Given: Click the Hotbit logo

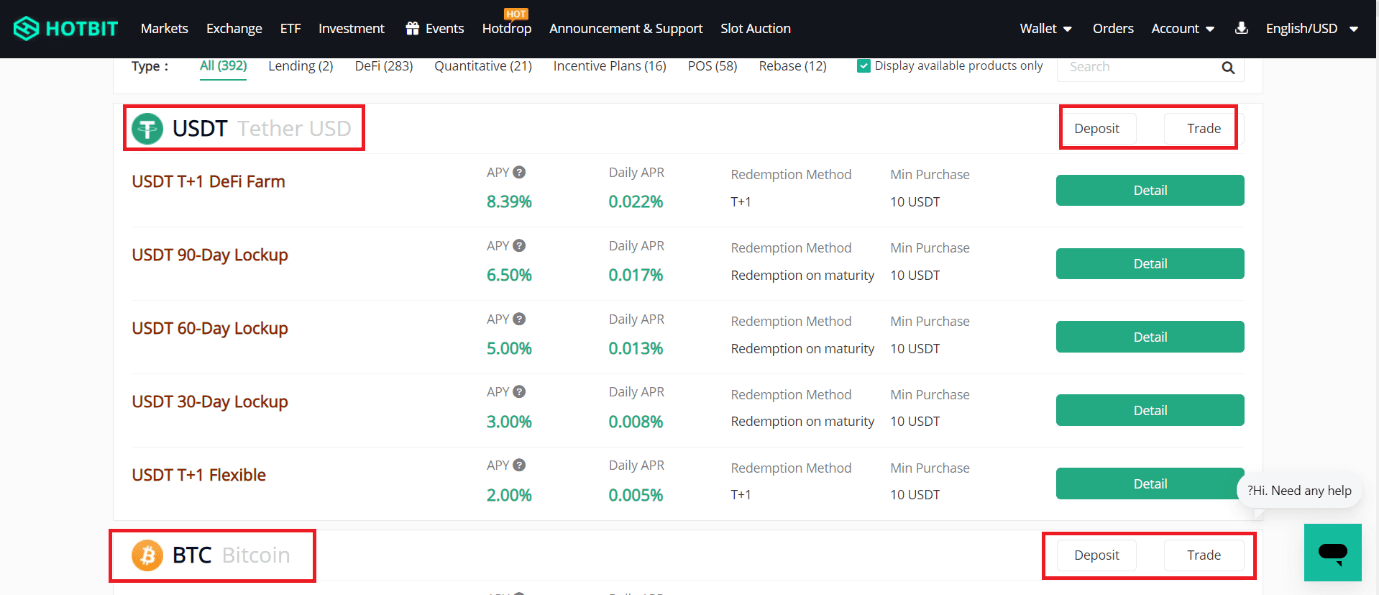Looking at the screenshot, I should click(x=67, y=28).
